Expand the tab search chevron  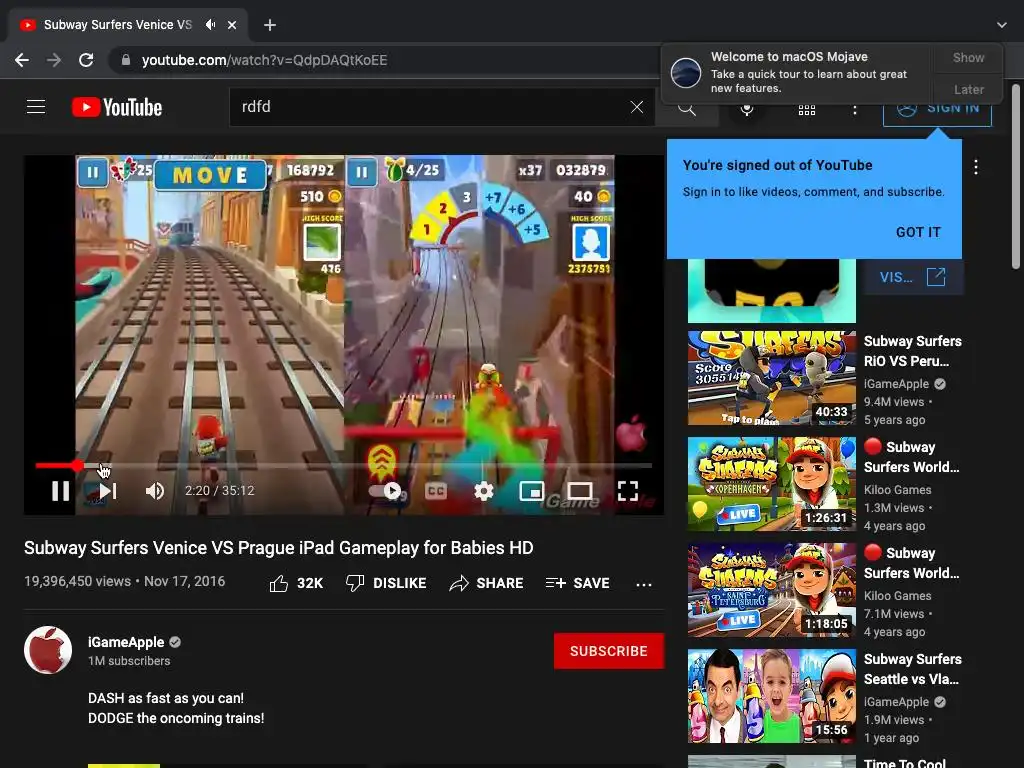pyautogui.click(x=1002, y=25)
